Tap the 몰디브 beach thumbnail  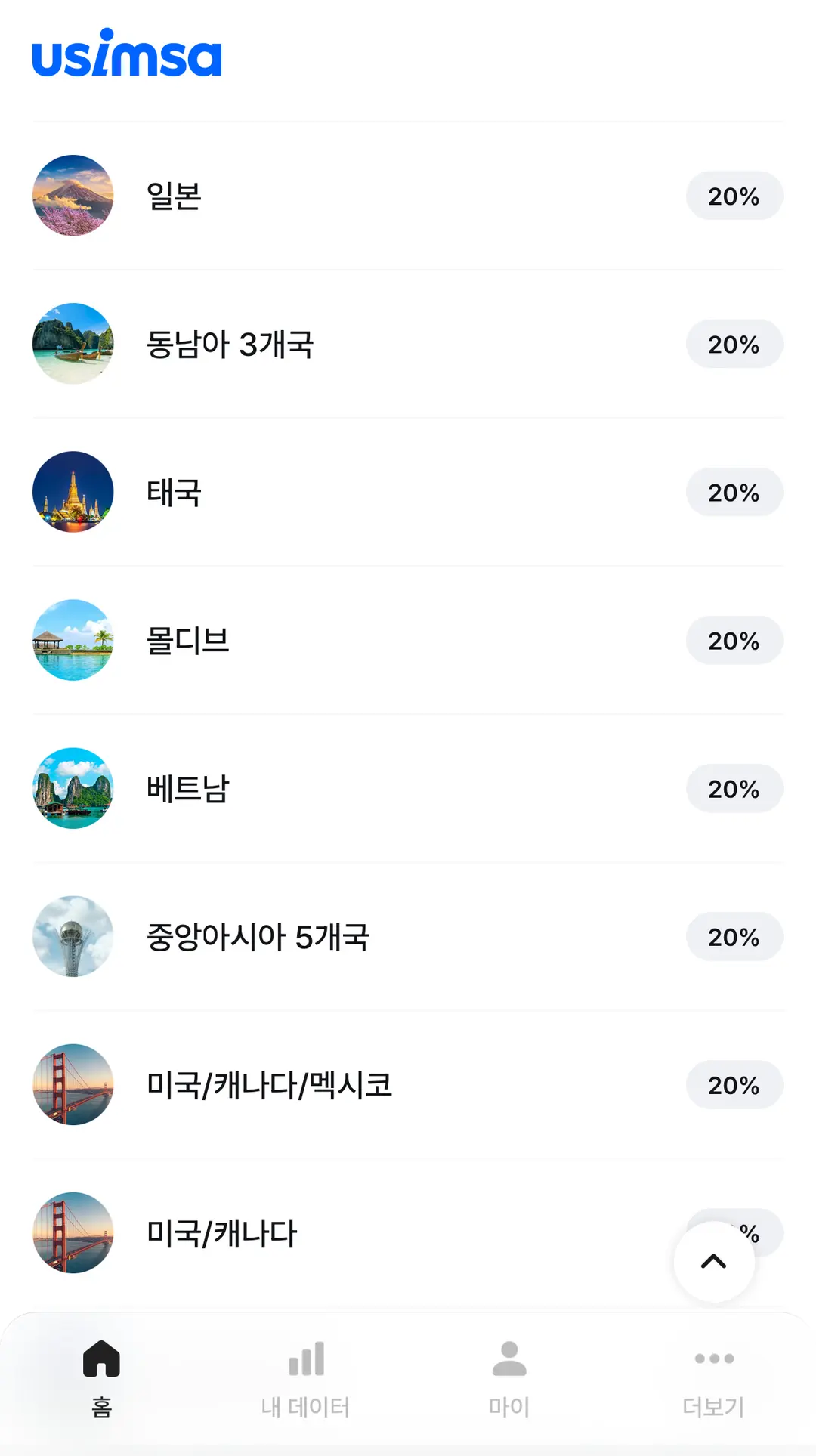click(73, 640)
